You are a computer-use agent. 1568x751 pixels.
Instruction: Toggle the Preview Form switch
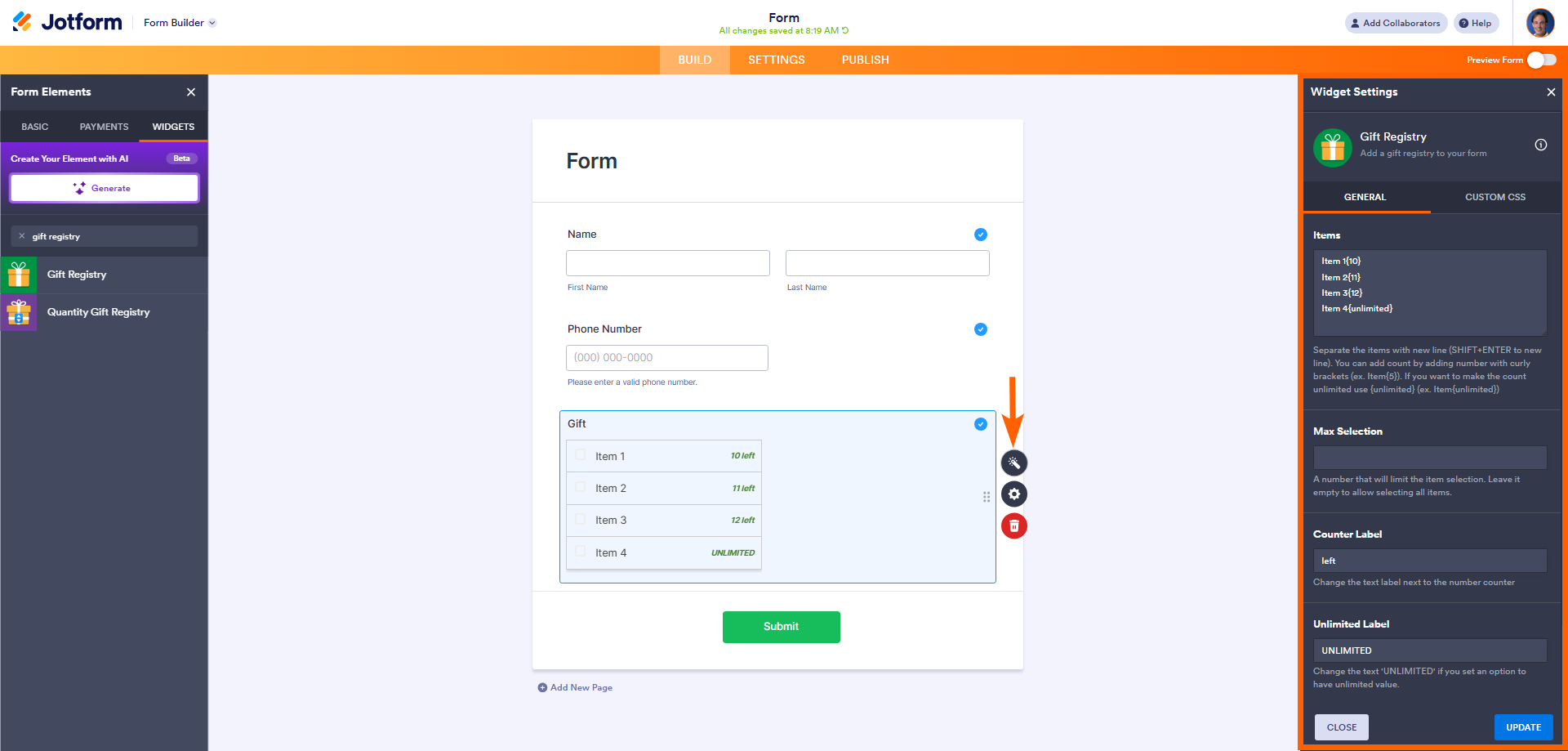click(x=1541, y=60)
